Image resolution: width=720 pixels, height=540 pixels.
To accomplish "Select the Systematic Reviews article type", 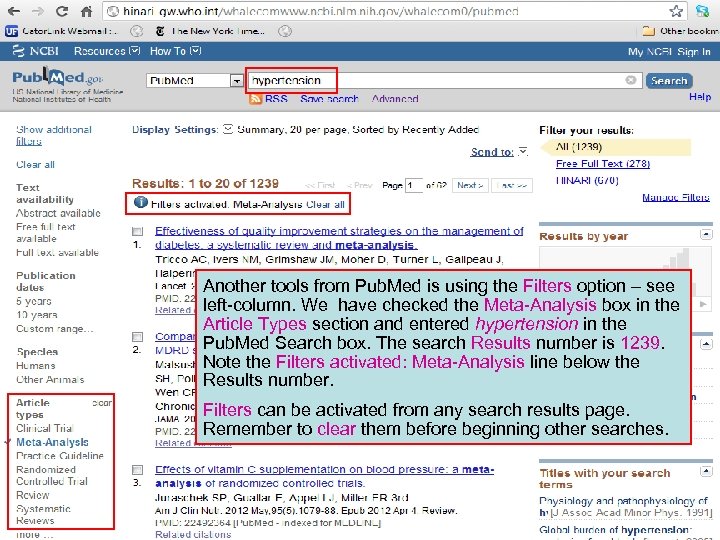I will [43, 515].
